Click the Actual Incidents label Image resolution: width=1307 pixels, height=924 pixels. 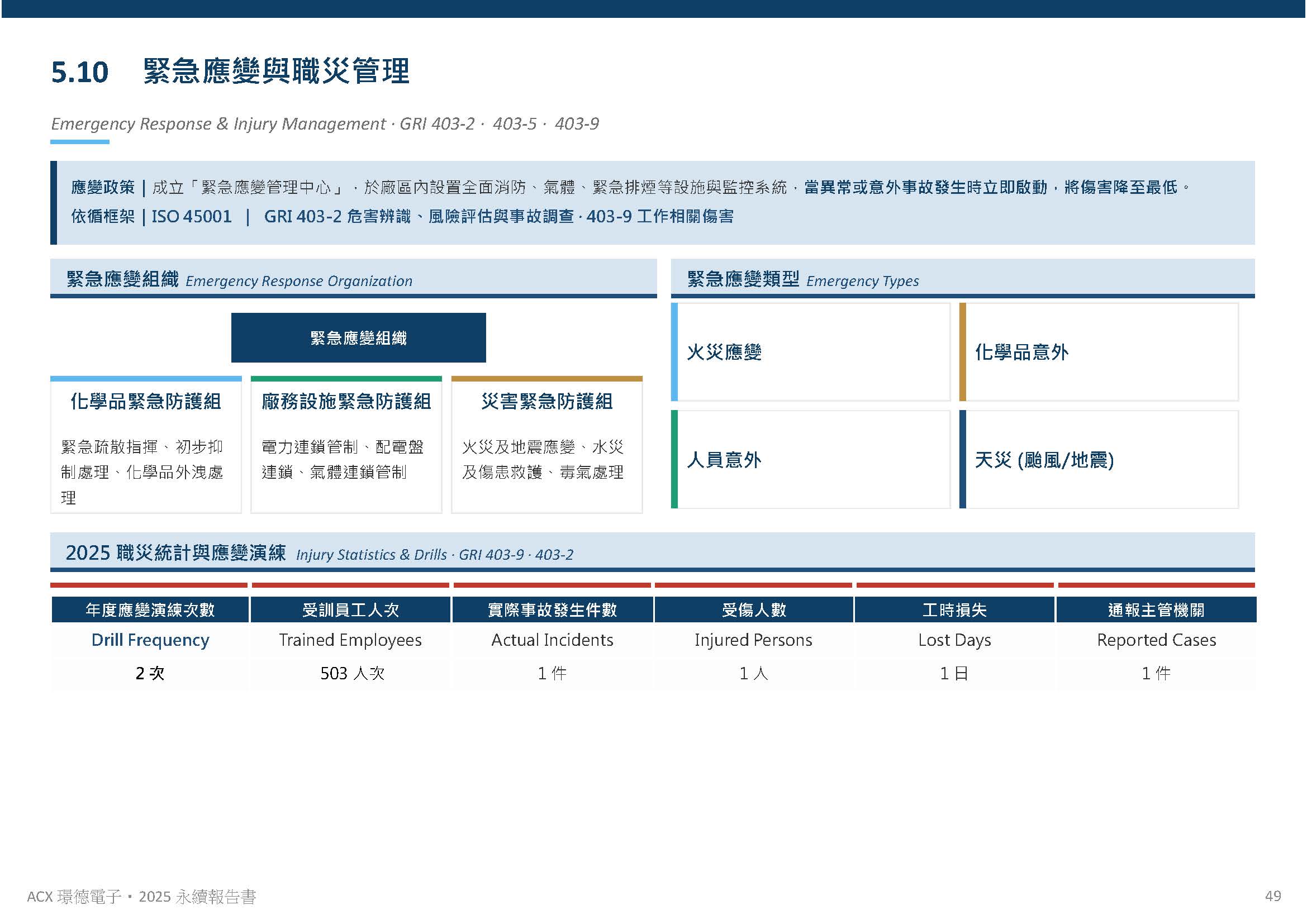coord(552,640)
